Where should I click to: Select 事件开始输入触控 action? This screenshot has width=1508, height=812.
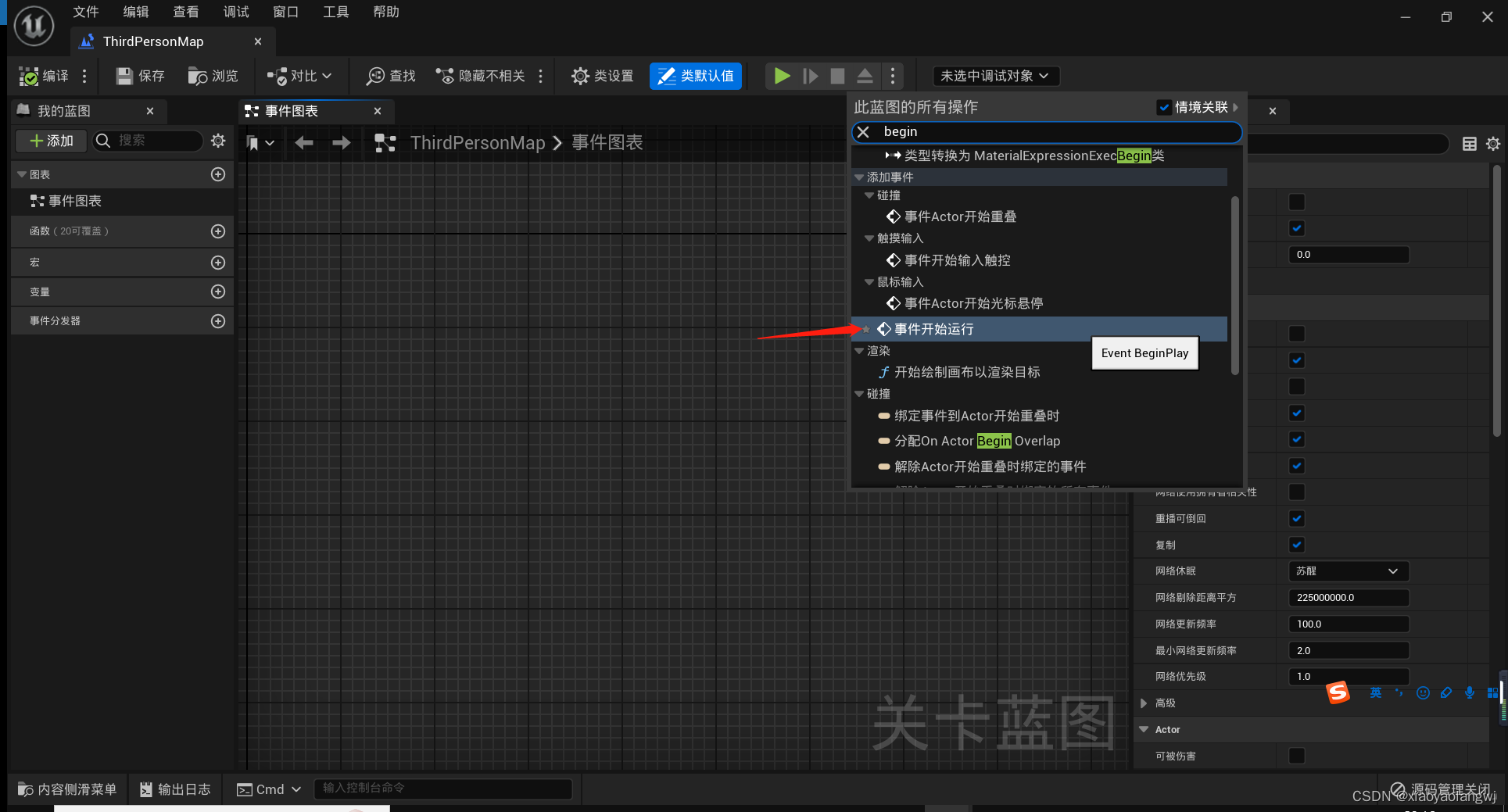(x=957, y=260)
